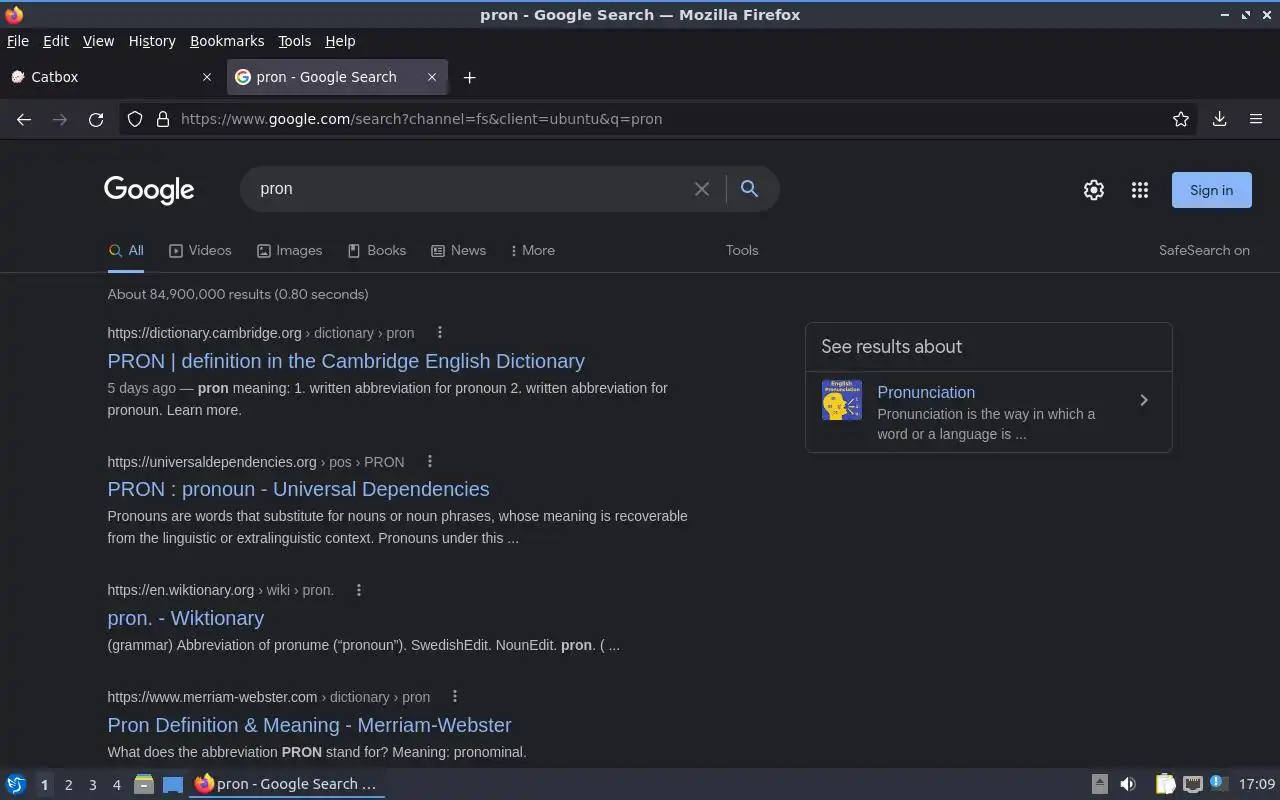Click the network tray icon
Screen dimensions: 1280x800
pos(1192,784)
